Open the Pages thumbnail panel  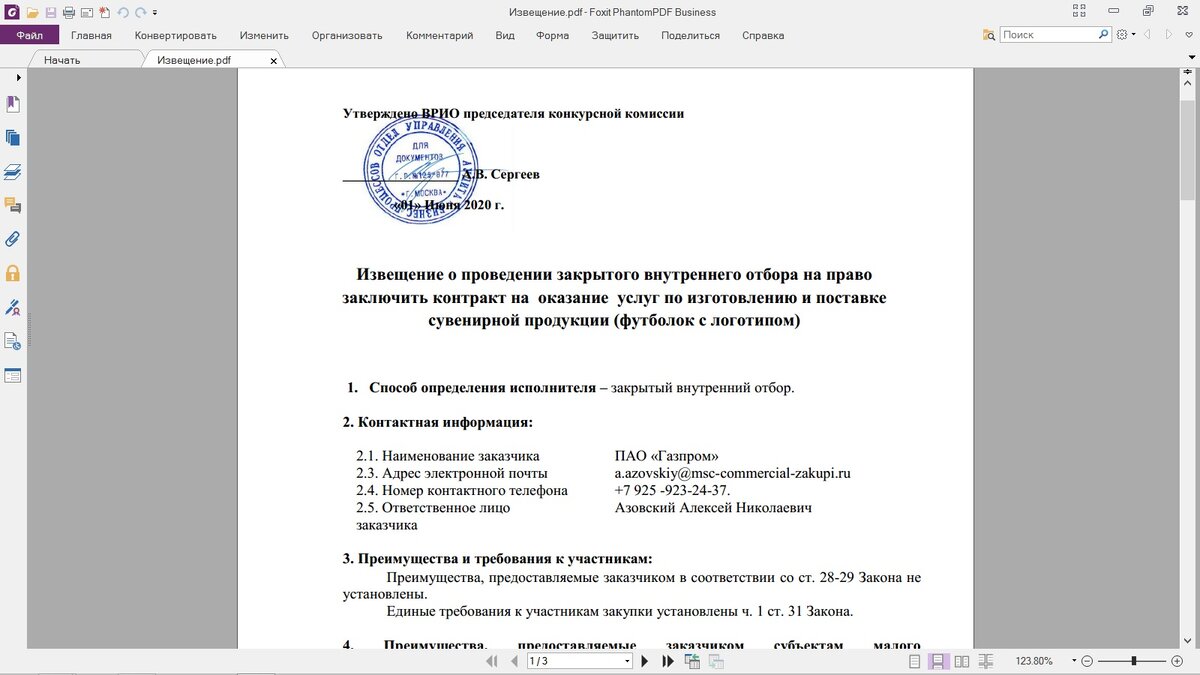(13, 137)
